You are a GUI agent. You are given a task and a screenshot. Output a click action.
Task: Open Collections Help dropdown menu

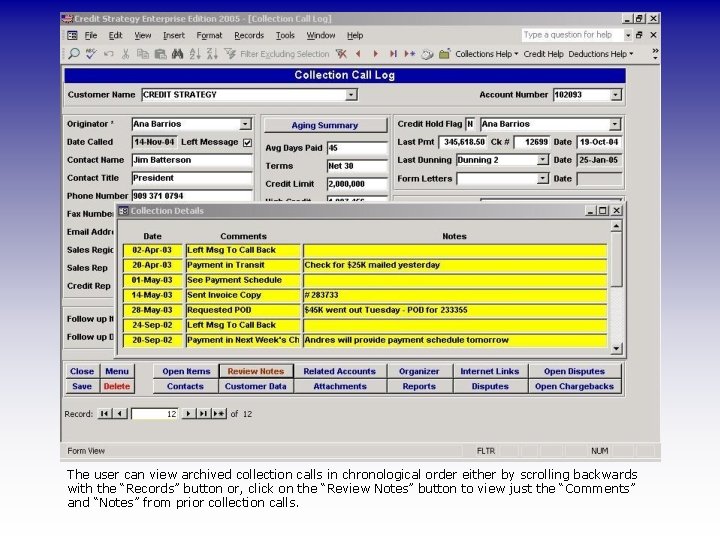pyautogui.click(x=486, y=54)
